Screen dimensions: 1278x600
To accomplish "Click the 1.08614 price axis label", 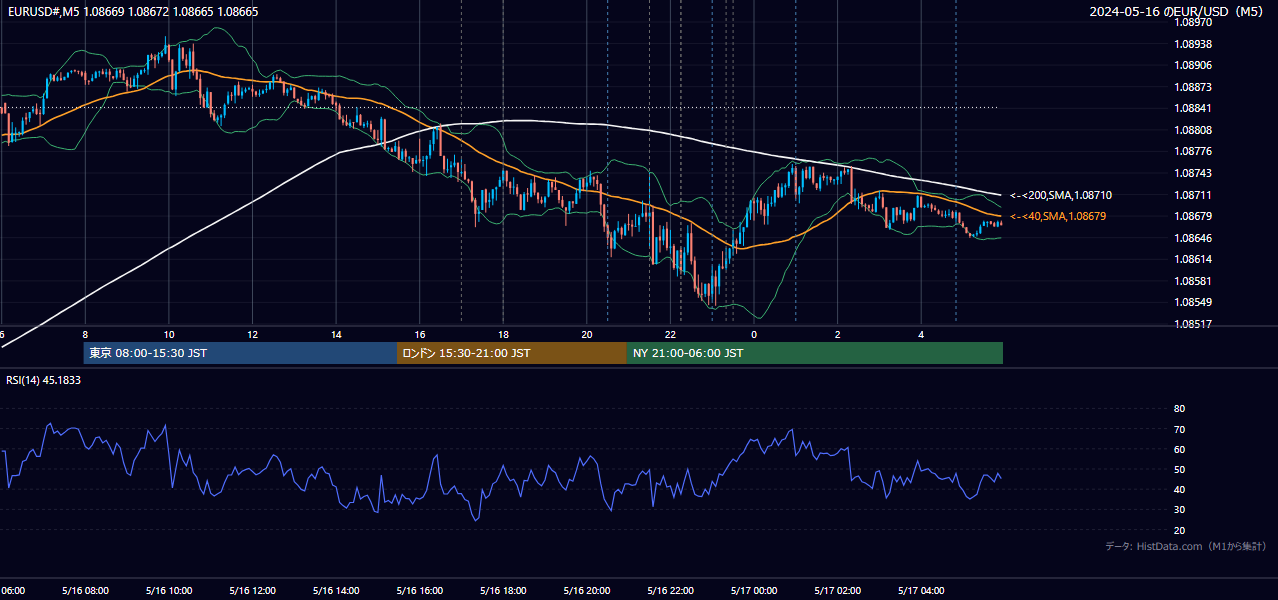I will click(x=1193, y=259).
